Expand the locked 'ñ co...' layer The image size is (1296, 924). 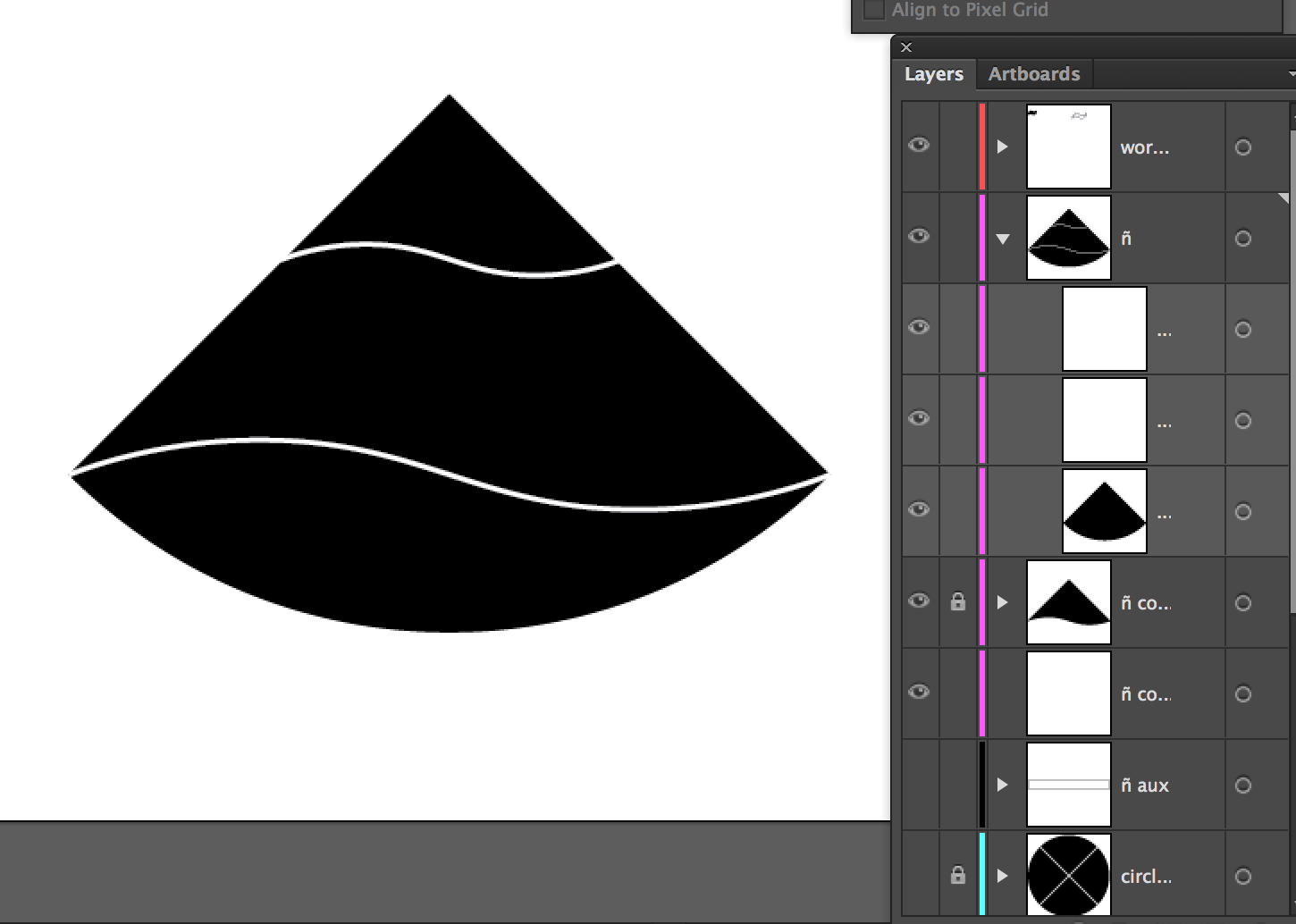(1003, 602)
